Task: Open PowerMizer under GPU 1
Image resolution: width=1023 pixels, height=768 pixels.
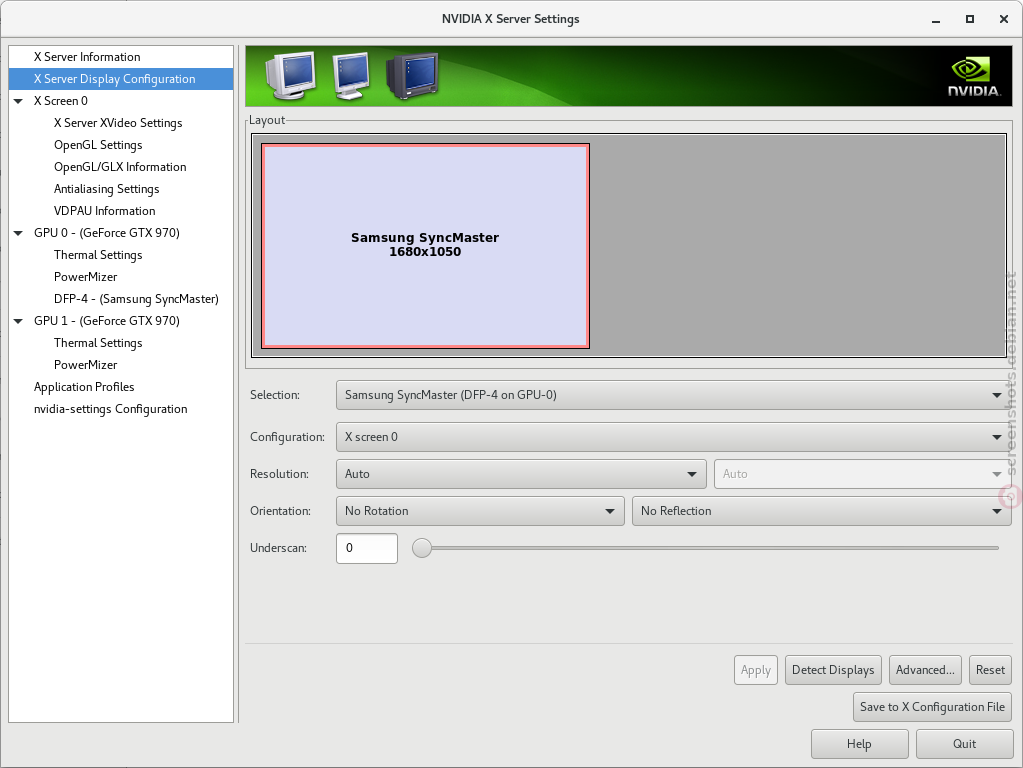Action: (121, 365)
